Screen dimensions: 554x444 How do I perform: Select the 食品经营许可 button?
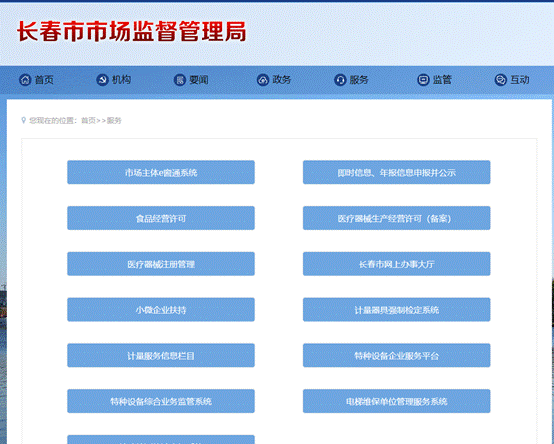pyautogui.click(x=161, y=218)
